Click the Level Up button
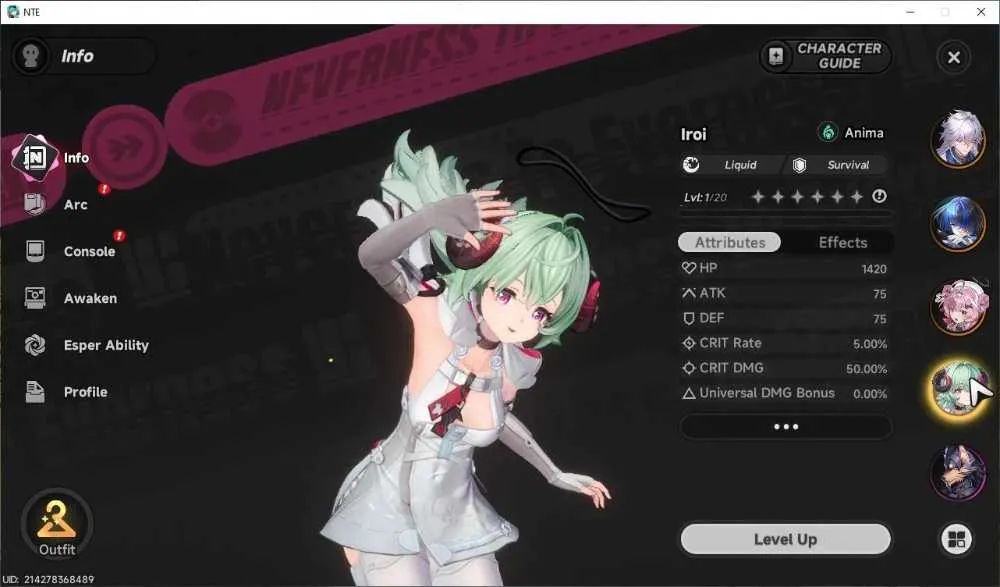1000x587 pixels. click(786, 539)
